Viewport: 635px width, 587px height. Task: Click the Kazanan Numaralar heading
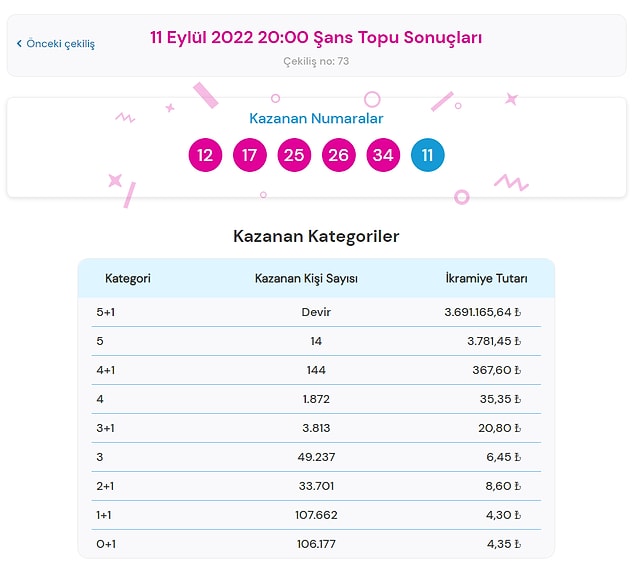tap(316, 118)
